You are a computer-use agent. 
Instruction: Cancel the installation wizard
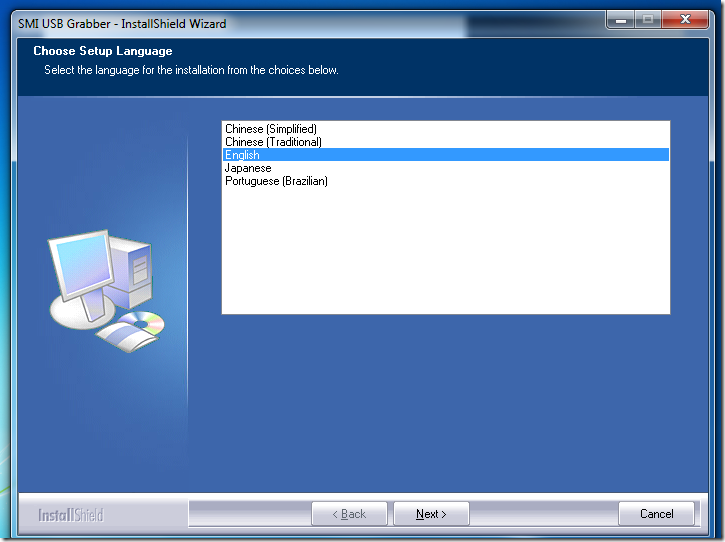(x=657, y=514)
